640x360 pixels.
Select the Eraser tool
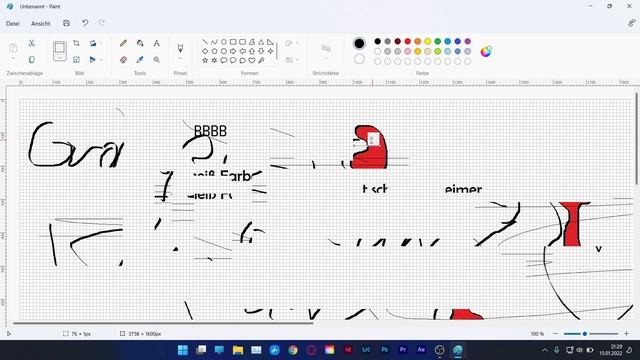point(123,60)
